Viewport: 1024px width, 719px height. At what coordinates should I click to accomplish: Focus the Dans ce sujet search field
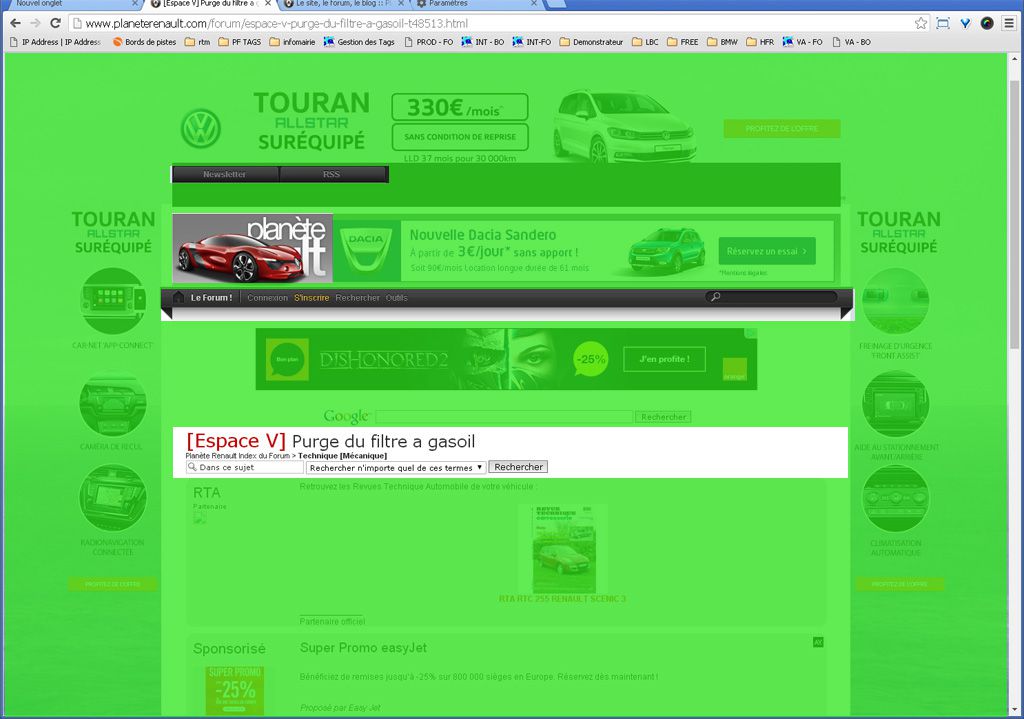(x=246, y=468)
